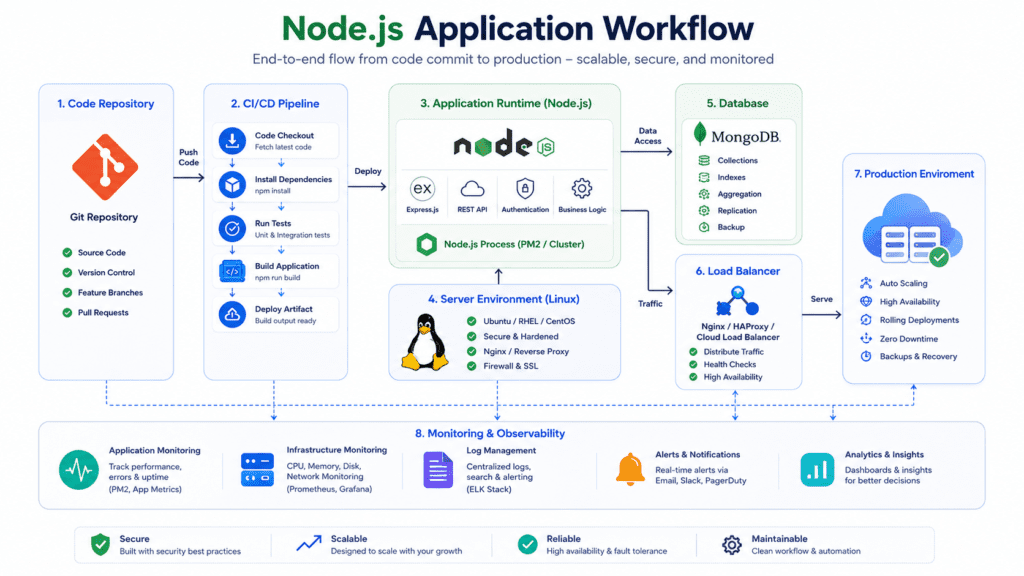Click the Nginx / Reverse Proxy check

[x=472, y=351]
